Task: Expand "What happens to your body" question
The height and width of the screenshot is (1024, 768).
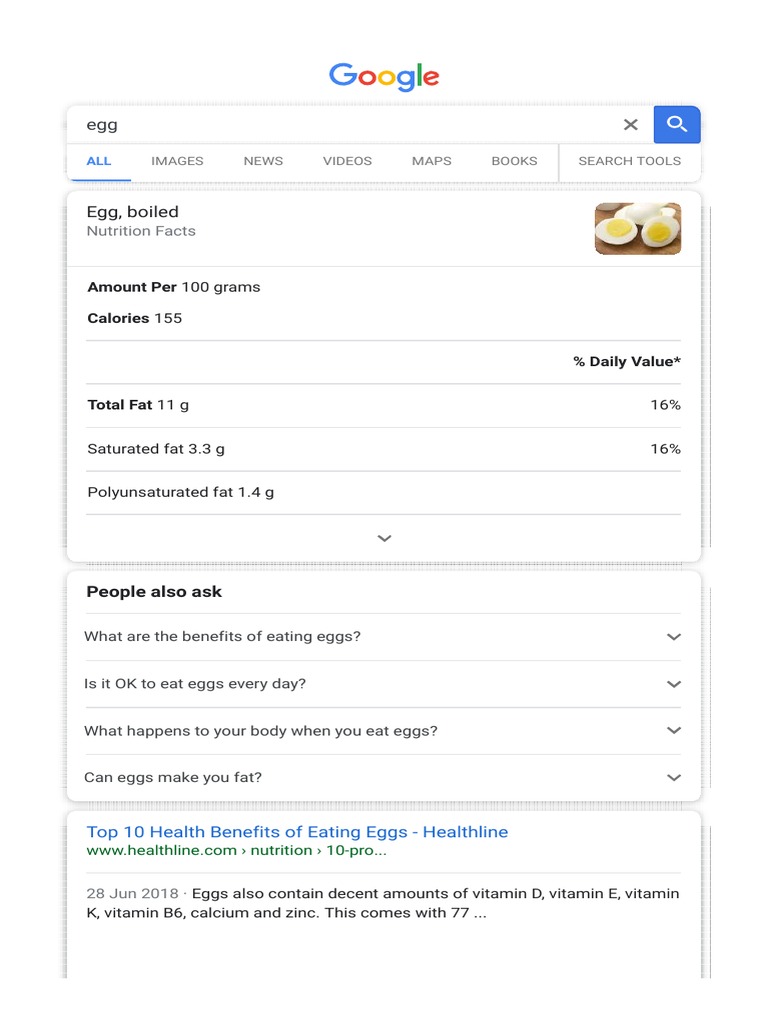Action: coord(674,731)
